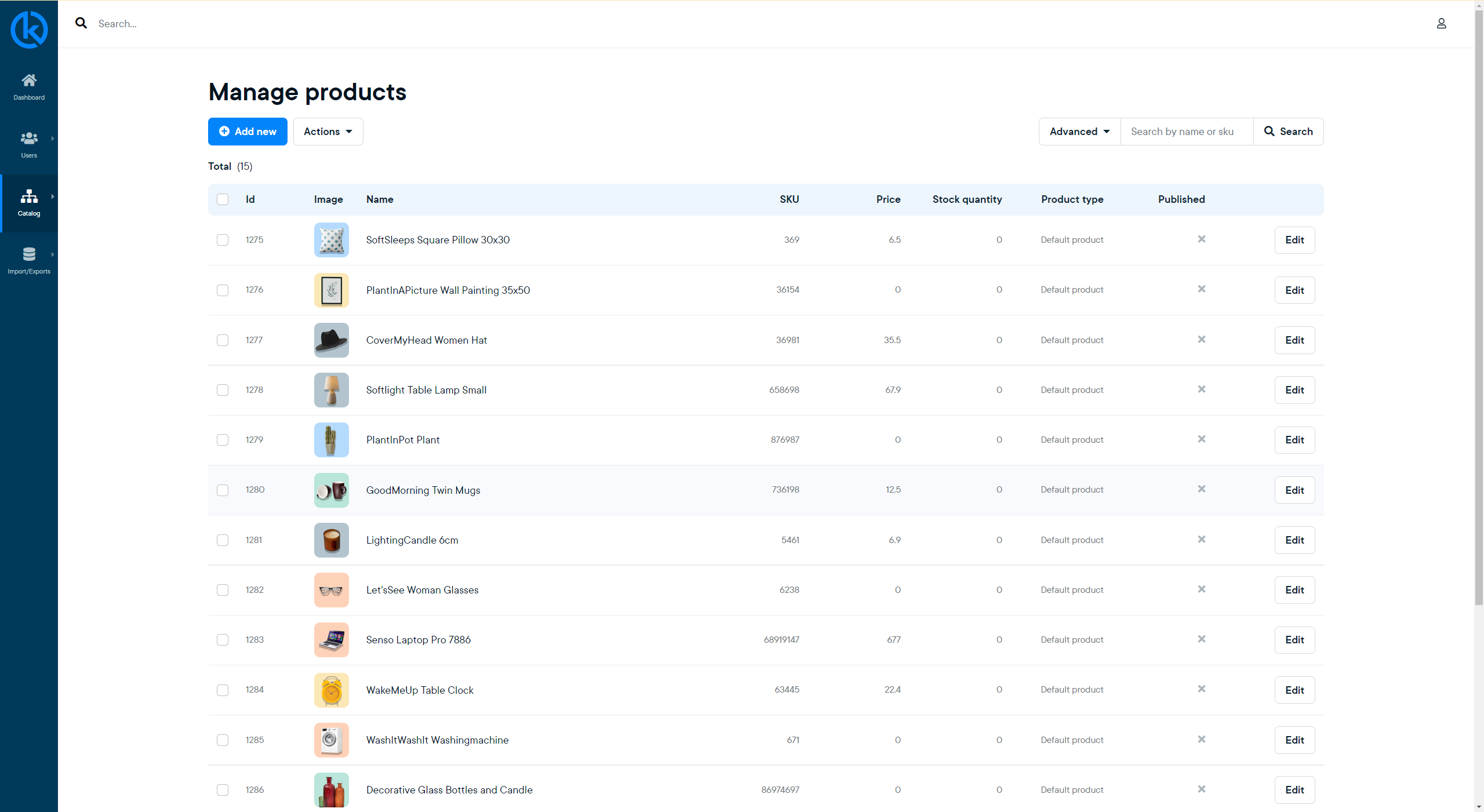Screen dimensions: 1484x812
Task: Click the Import/Exports icon
Action: [29, 254]
